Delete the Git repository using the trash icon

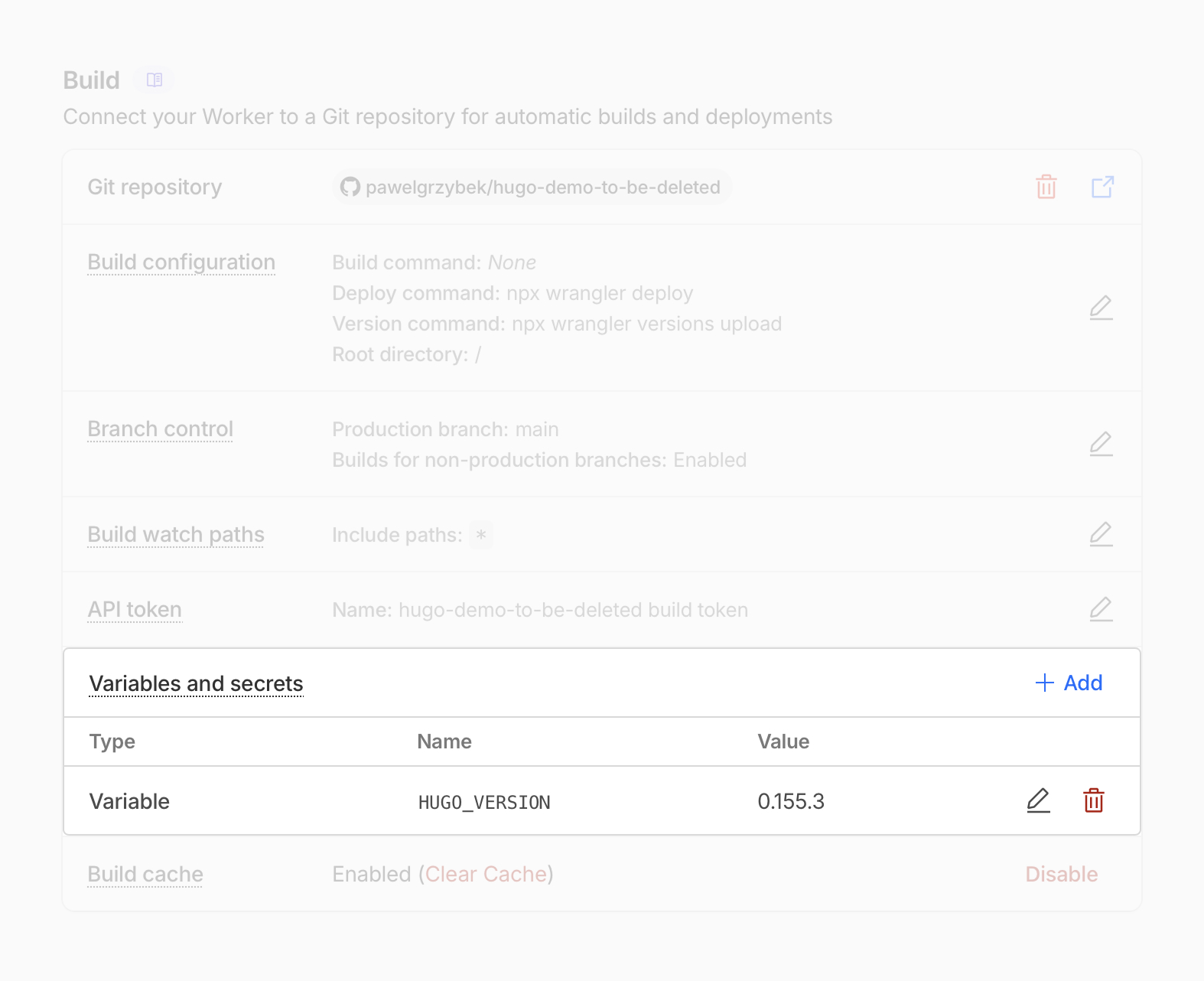coord(1046,187)
